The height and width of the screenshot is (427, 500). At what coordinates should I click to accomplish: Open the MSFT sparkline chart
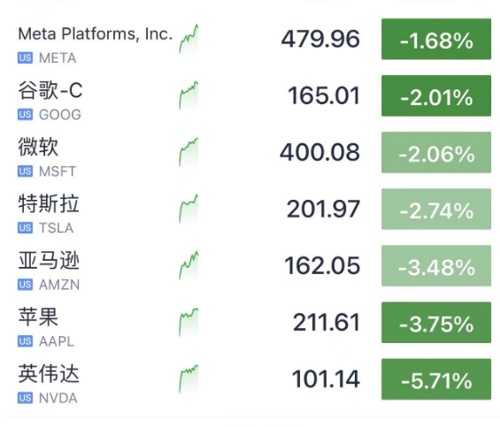[189, 152]
